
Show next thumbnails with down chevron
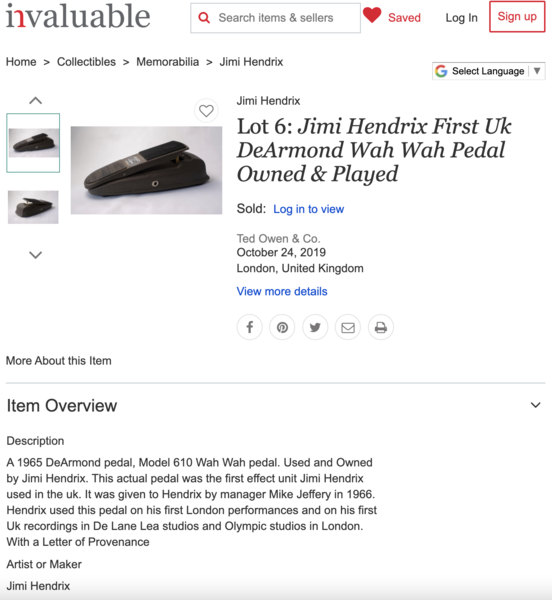(36, 255)
